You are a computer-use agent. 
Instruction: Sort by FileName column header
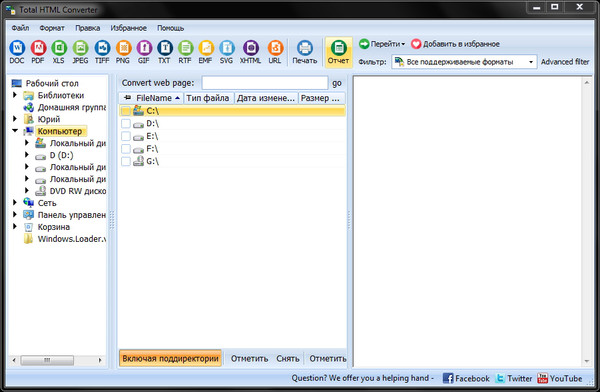pyautogui.click(x=151, y=98)
